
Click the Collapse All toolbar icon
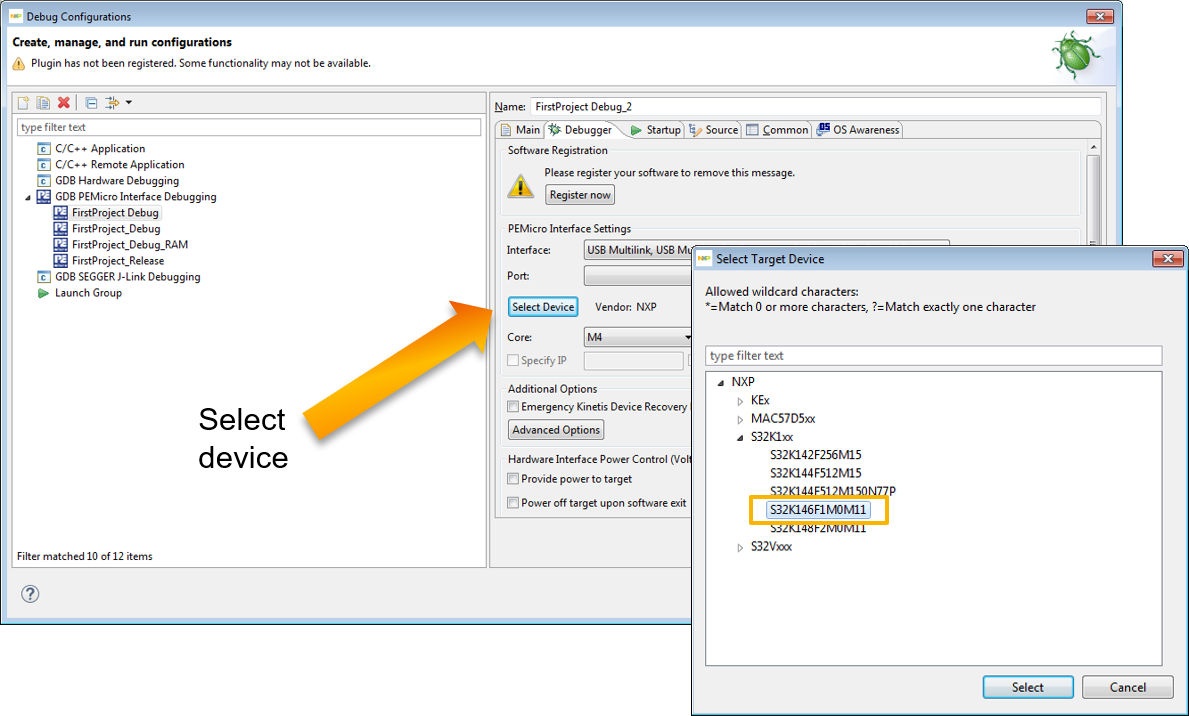click(x=91, y=103)
